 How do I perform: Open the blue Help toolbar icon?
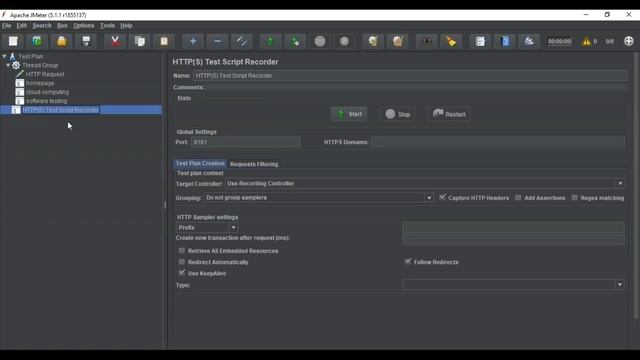(x=505, y=41)
